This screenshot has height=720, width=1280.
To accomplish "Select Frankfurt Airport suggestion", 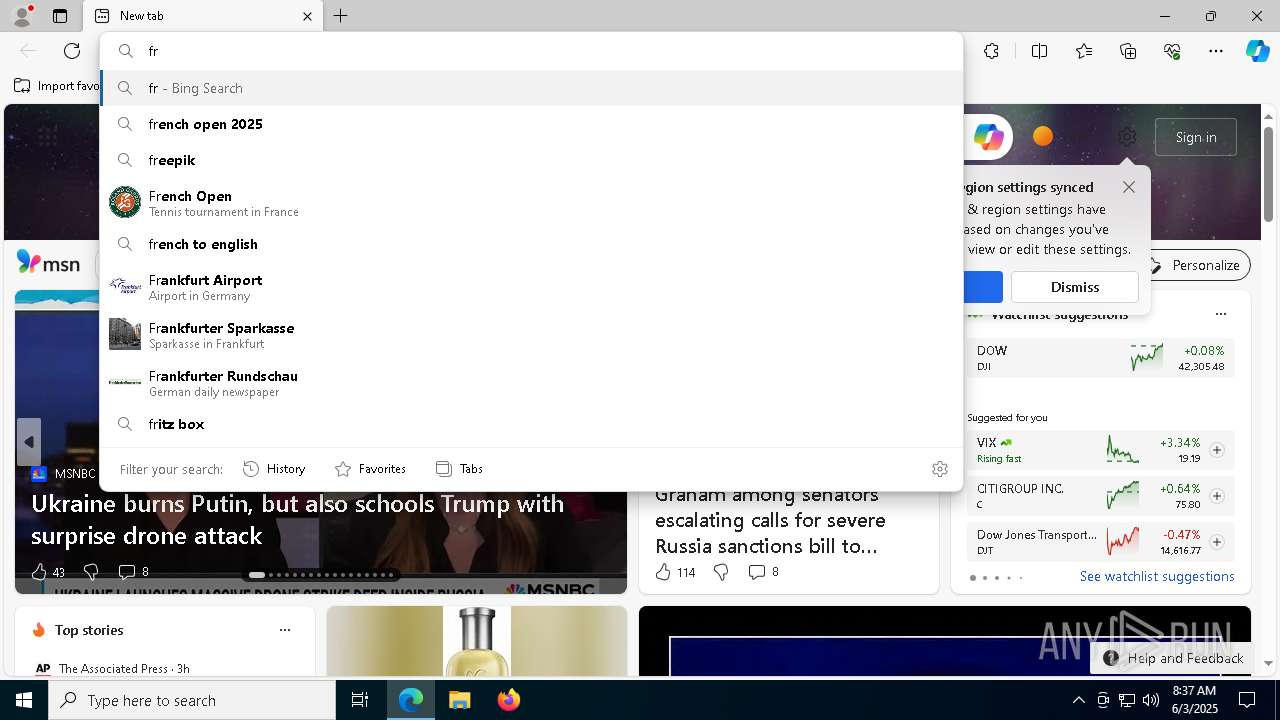I will pos(532,287).
